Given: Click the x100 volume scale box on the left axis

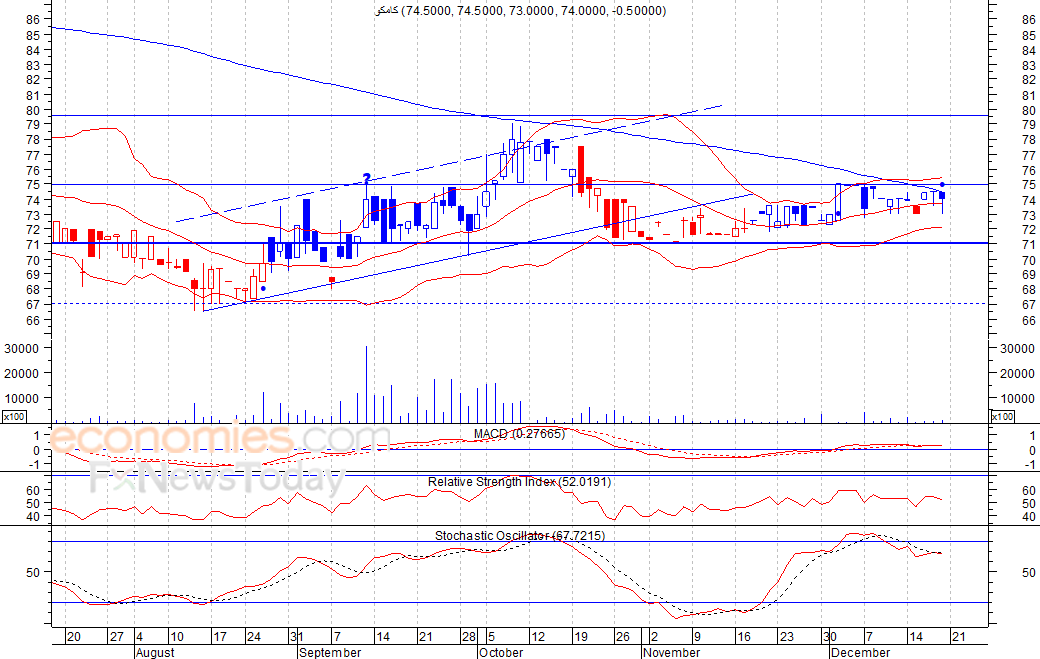Looking at the screenshot, I should point(14,416).
